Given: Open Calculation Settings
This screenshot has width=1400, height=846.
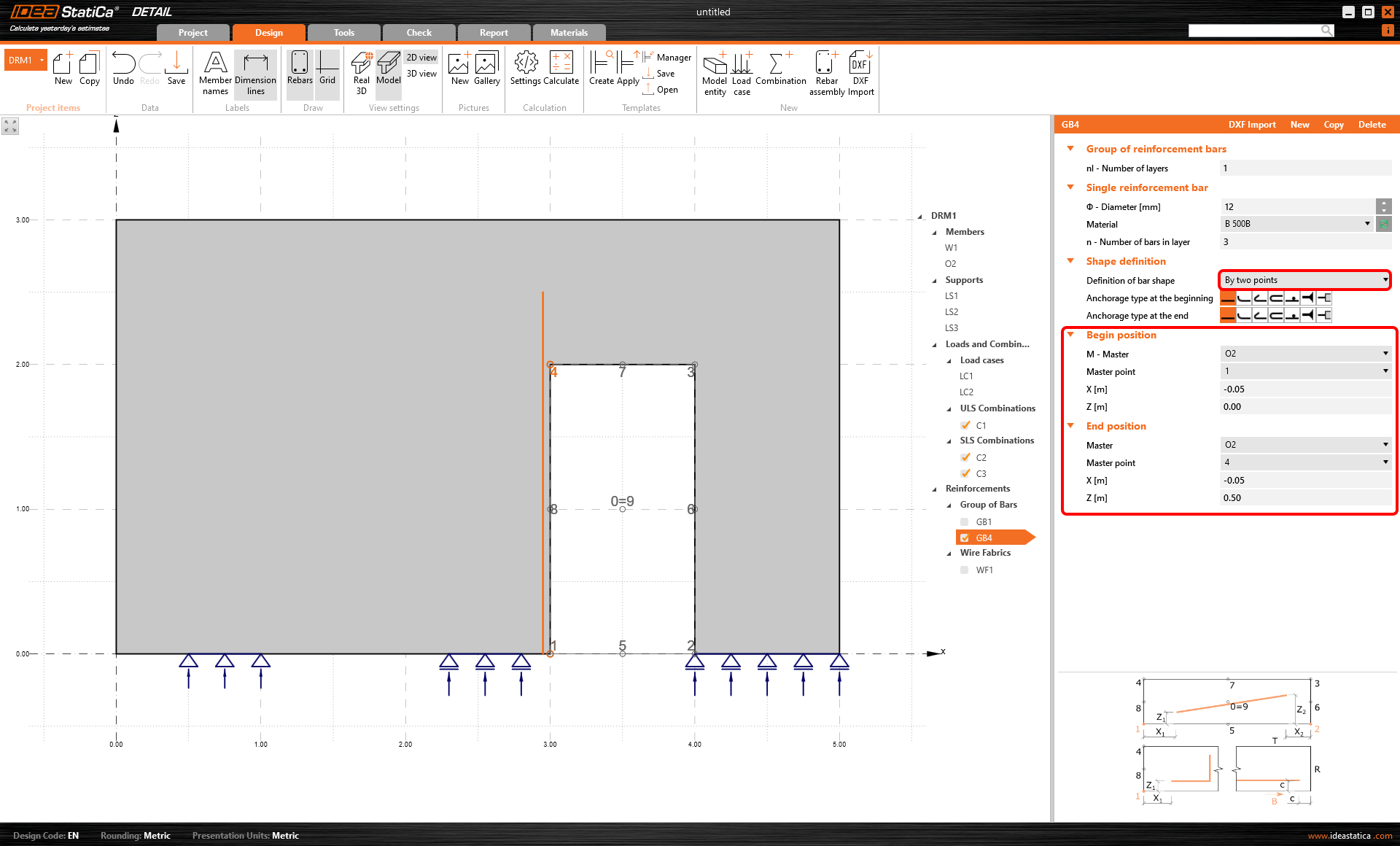Looking at the screenshot, I should coord(525,71).
